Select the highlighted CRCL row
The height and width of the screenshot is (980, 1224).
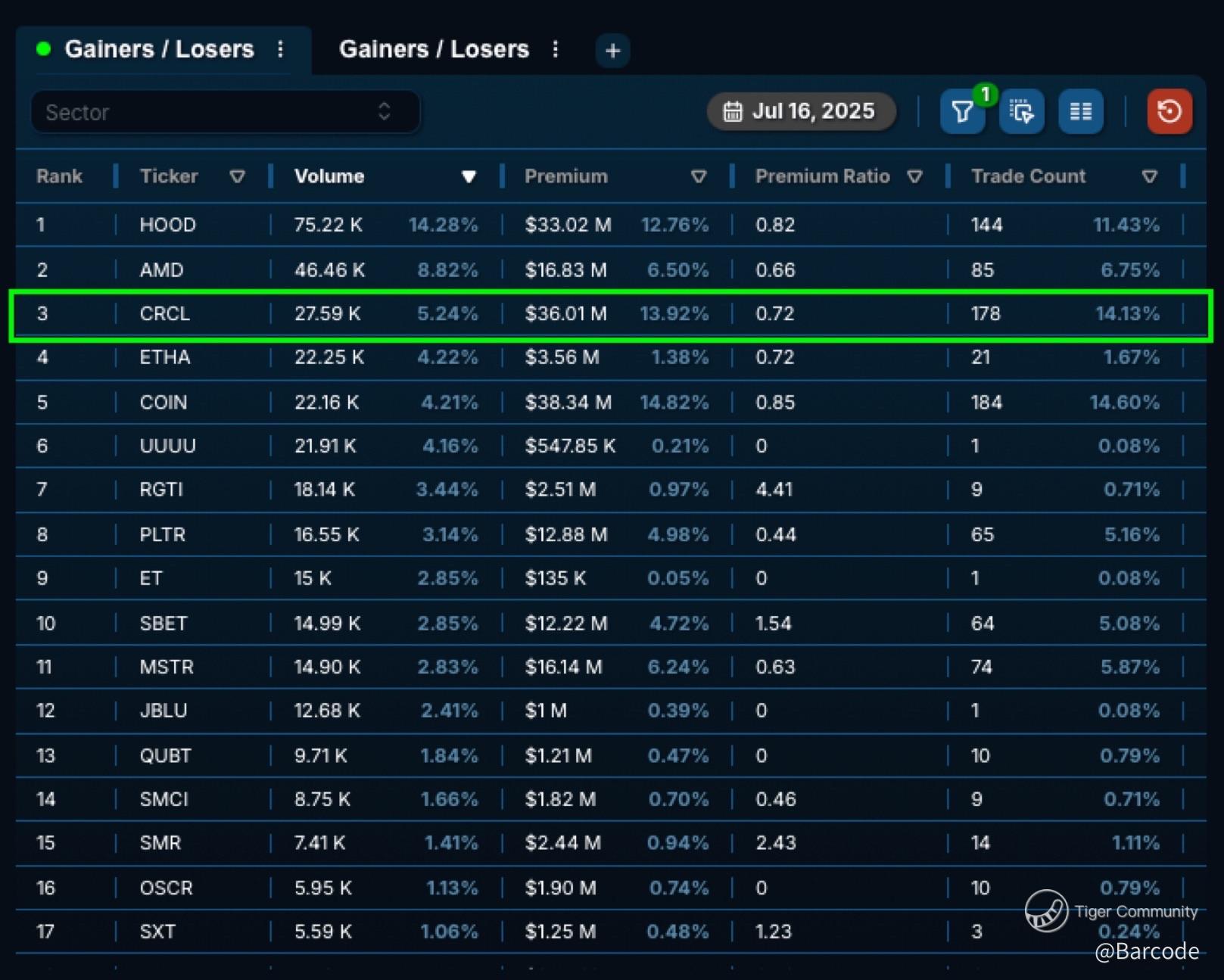pyautogui.click(x=164, y=314)
